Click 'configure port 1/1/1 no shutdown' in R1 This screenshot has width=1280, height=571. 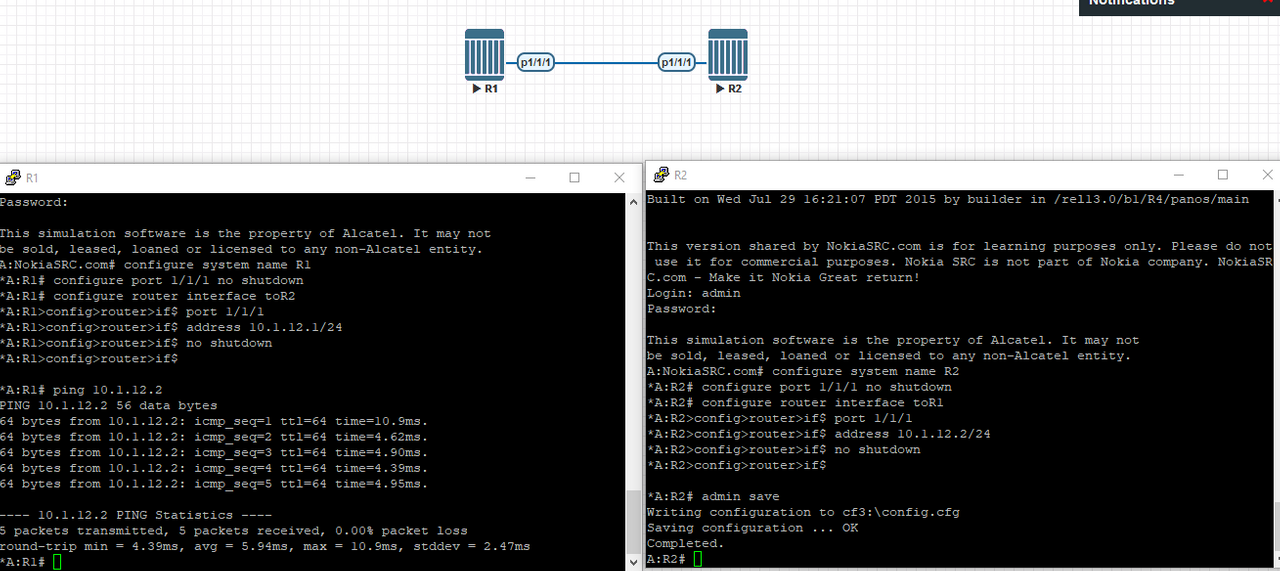(152, 281)
